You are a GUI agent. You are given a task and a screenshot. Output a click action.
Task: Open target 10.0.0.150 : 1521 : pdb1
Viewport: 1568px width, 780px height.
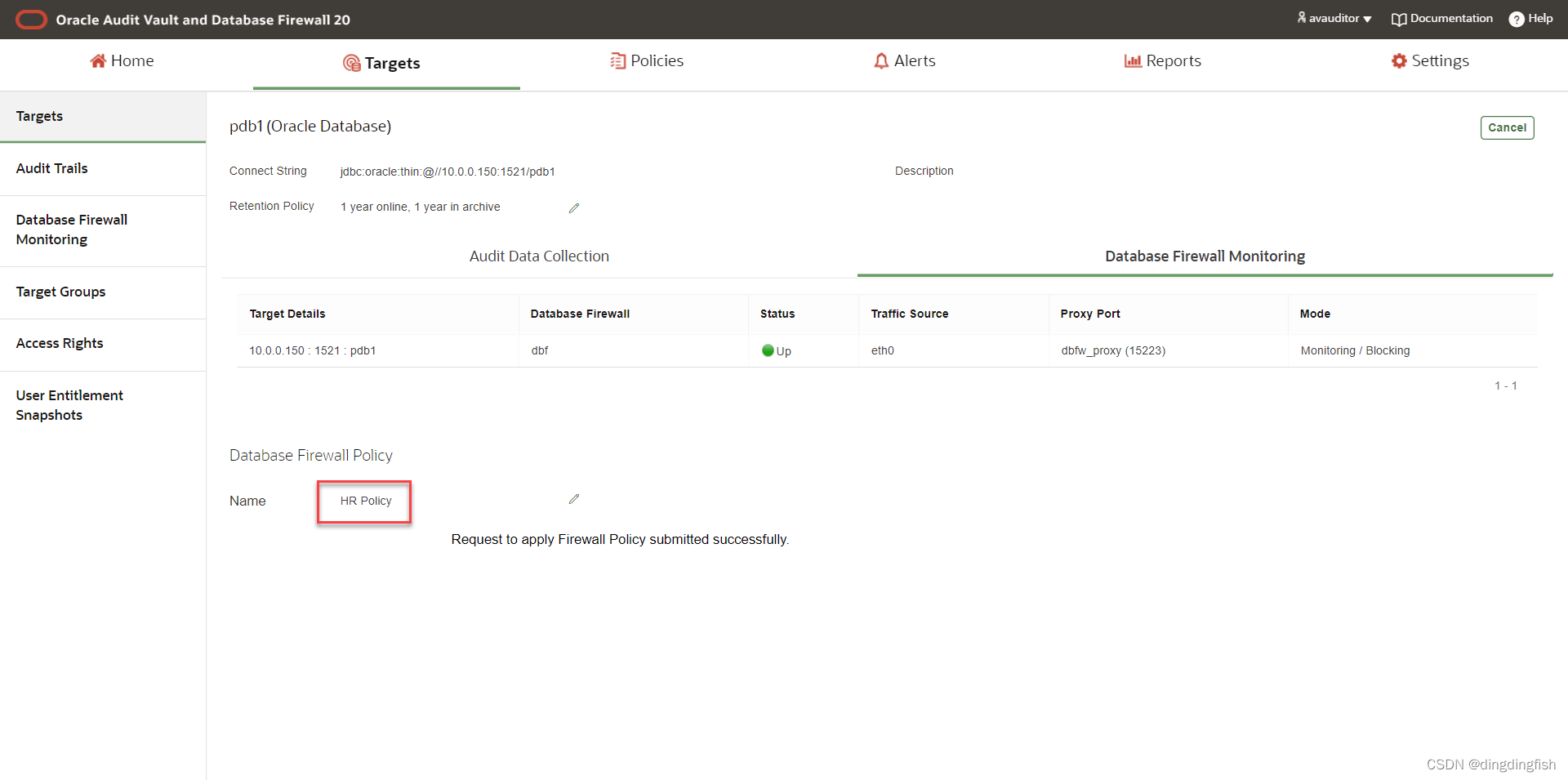pyautogui.click(x=313, y=350)
